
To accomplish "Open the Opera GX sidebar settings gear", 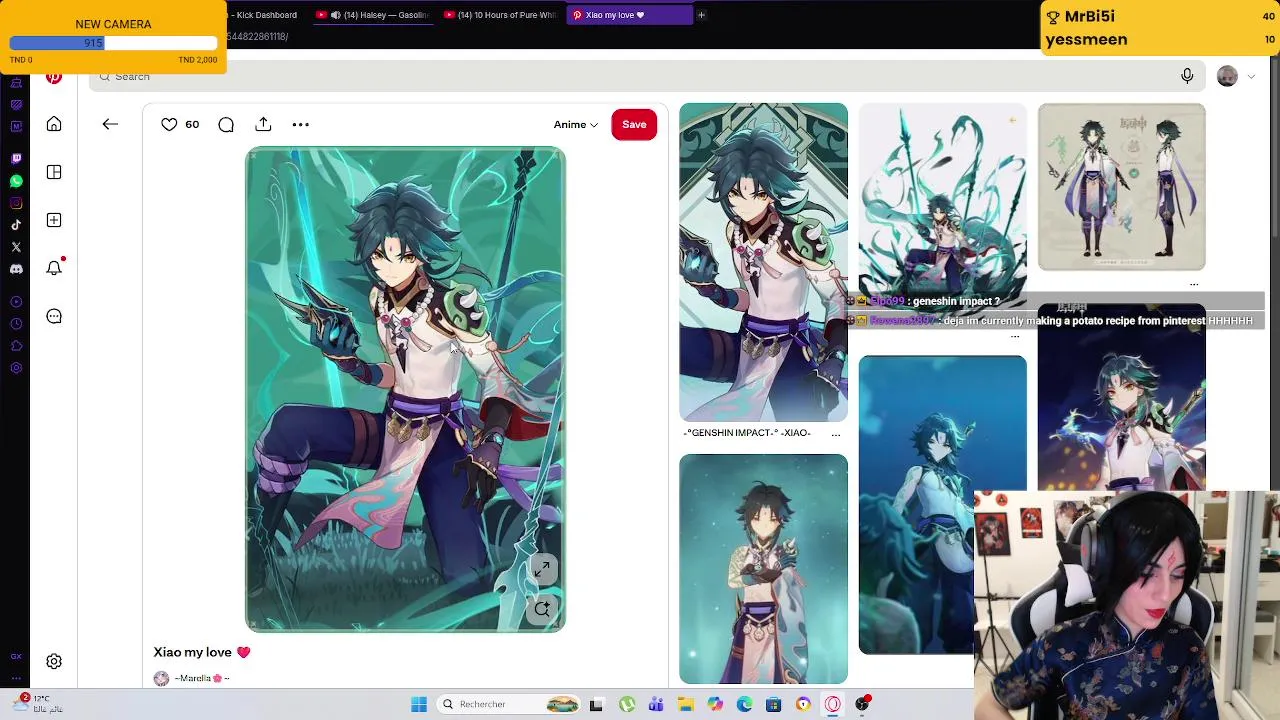I will (x=16, y=368).
